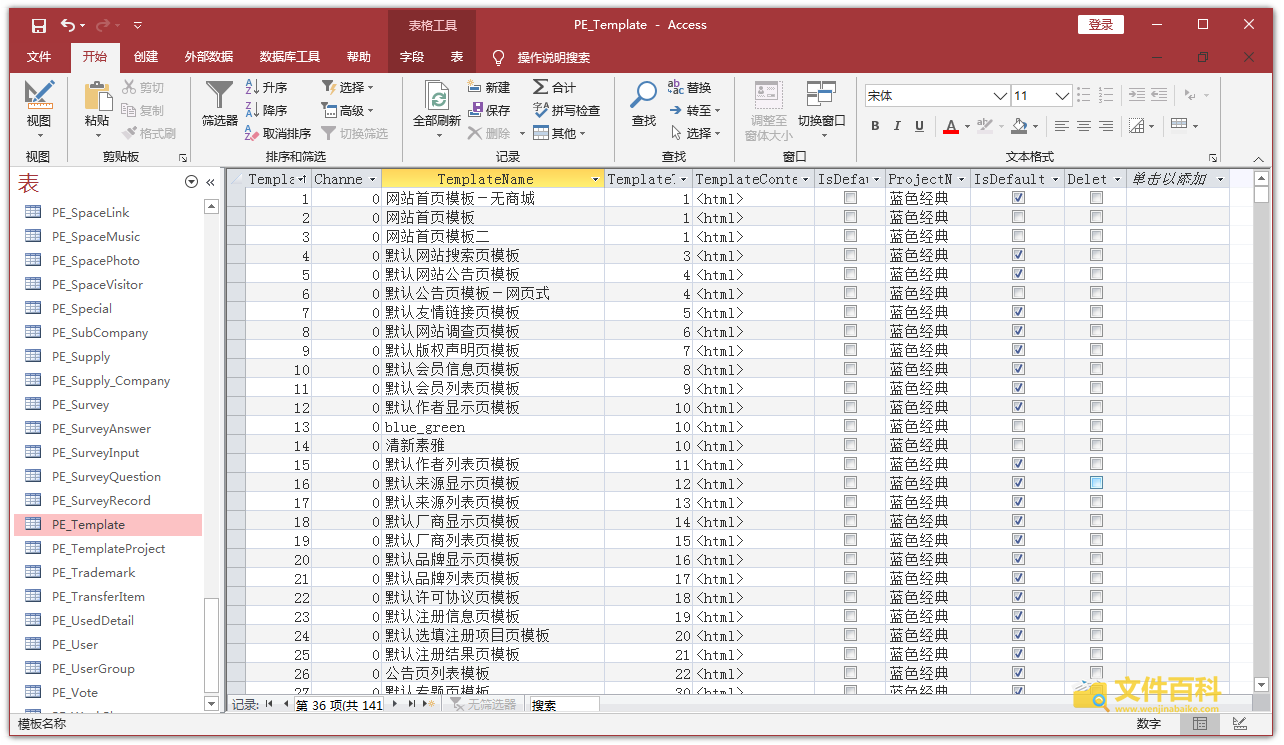Open the Go To (转至) dropdown
Viewport: 1284px width, 745px height.
[x=694, y=110]
